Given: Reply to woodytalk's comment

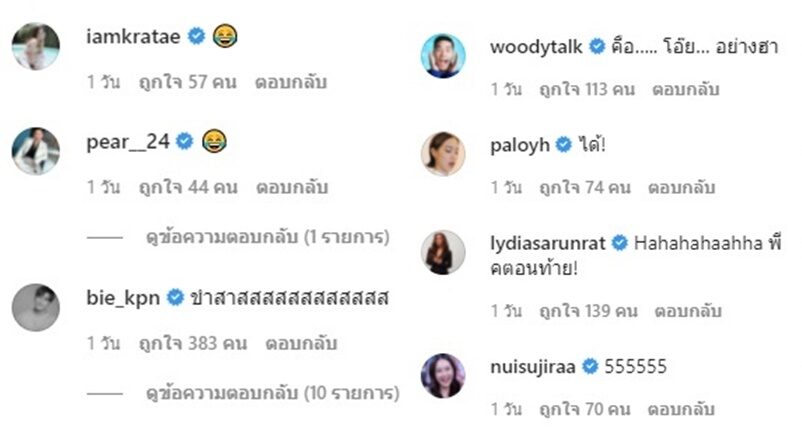Looking at the screenshot, I should [x=685, y=89].
